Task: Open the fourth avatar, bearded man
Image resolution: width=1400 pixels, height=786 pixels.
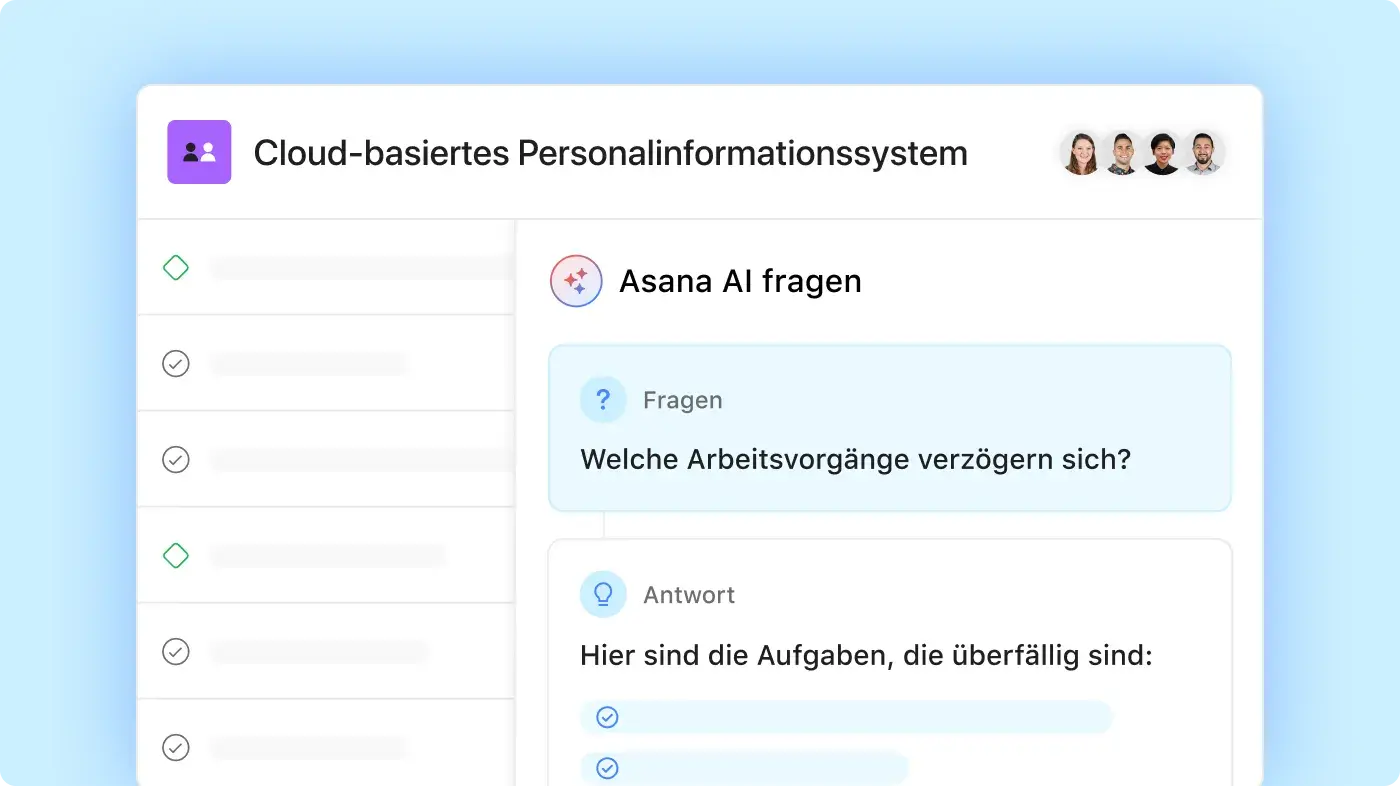Action: tap(1203, 153)
